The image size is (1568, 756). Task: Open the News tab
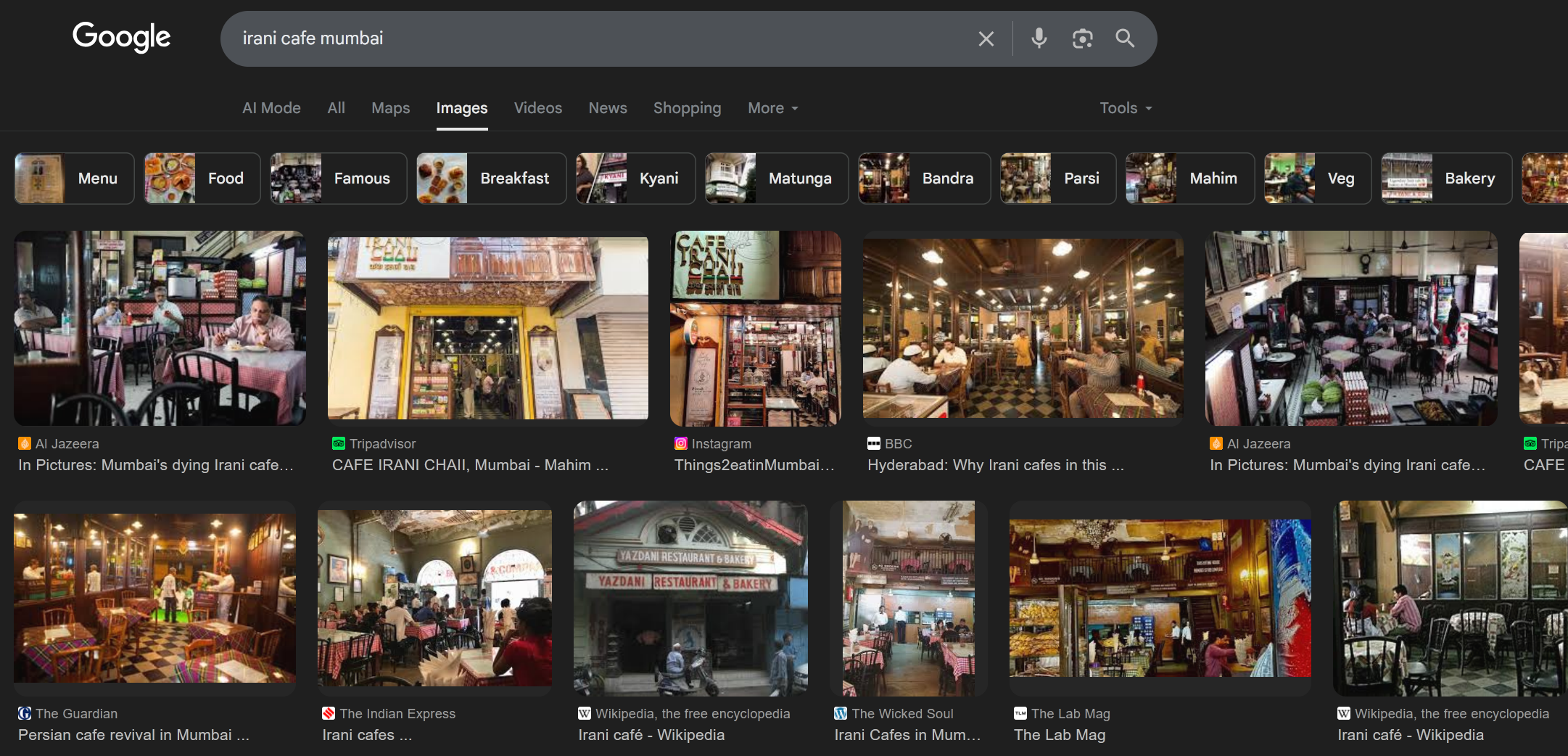[x=608, y=108]
